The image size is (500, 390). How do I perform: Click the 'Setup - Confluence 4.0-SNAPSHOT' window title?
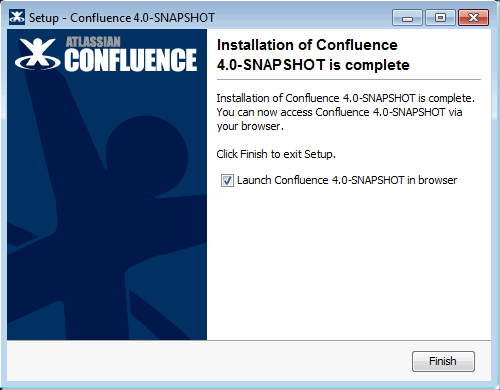click(122, 18)
